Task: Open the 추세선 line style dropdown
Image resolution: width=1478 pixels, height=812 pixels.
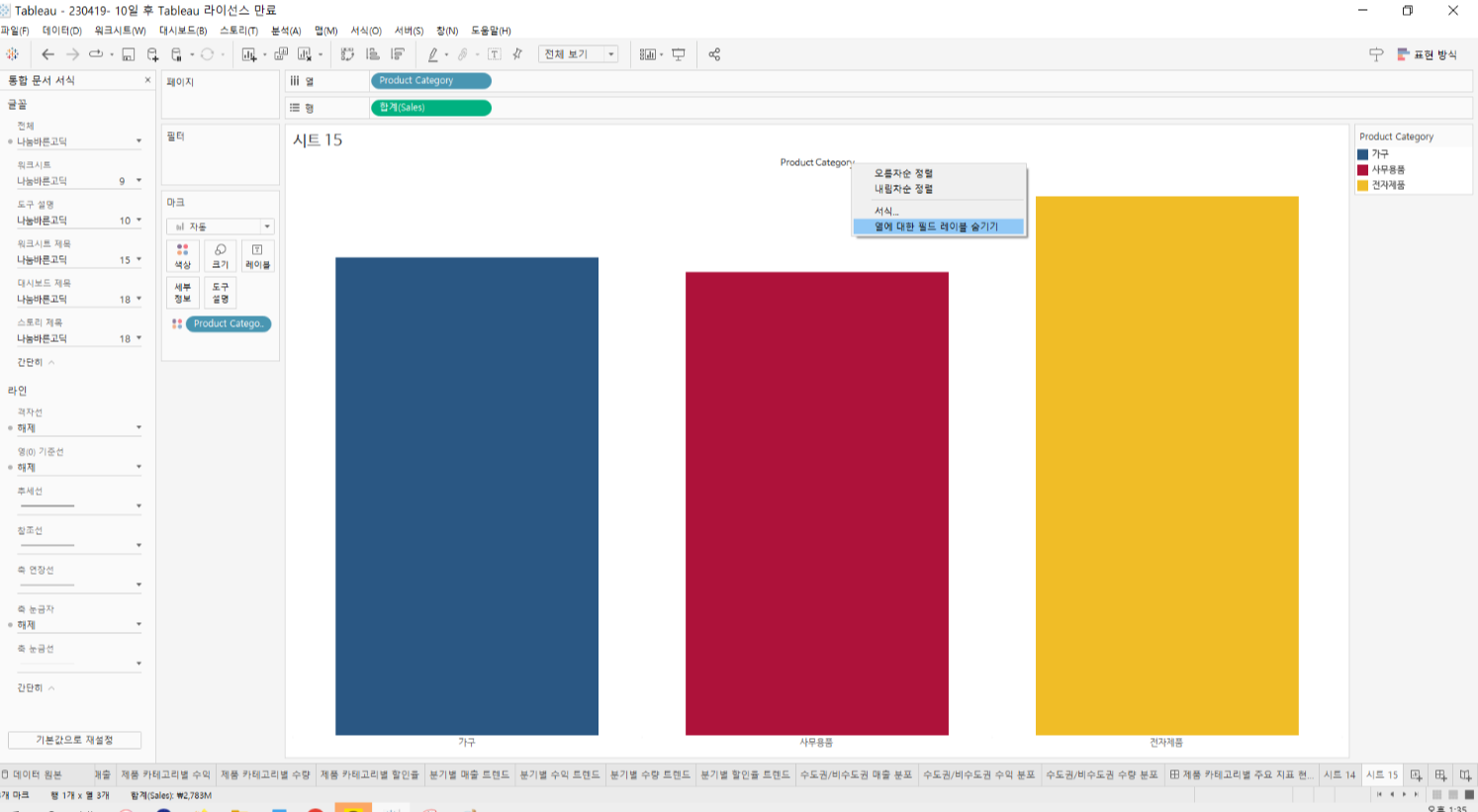Action: pos(79,506)
